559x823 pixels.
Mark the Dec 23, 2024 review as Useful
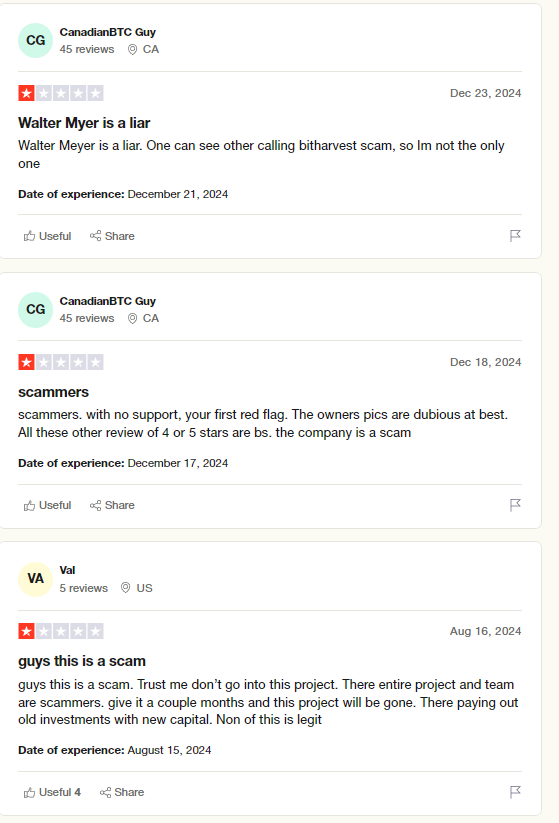tap(47, 236)
